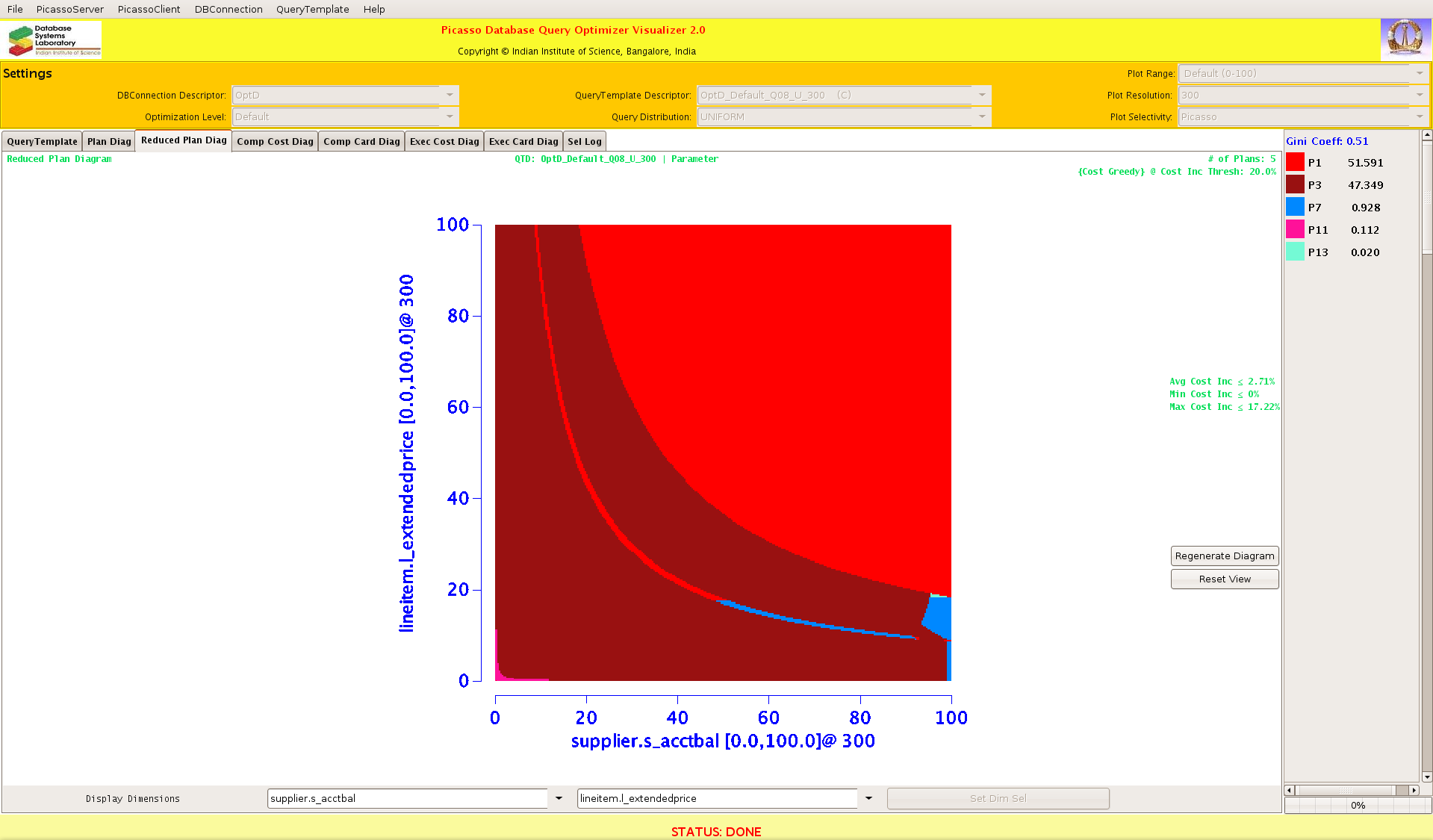Select the blue P7 legend swatch
Screen dimensions: 1433x840
point(1295,208)
